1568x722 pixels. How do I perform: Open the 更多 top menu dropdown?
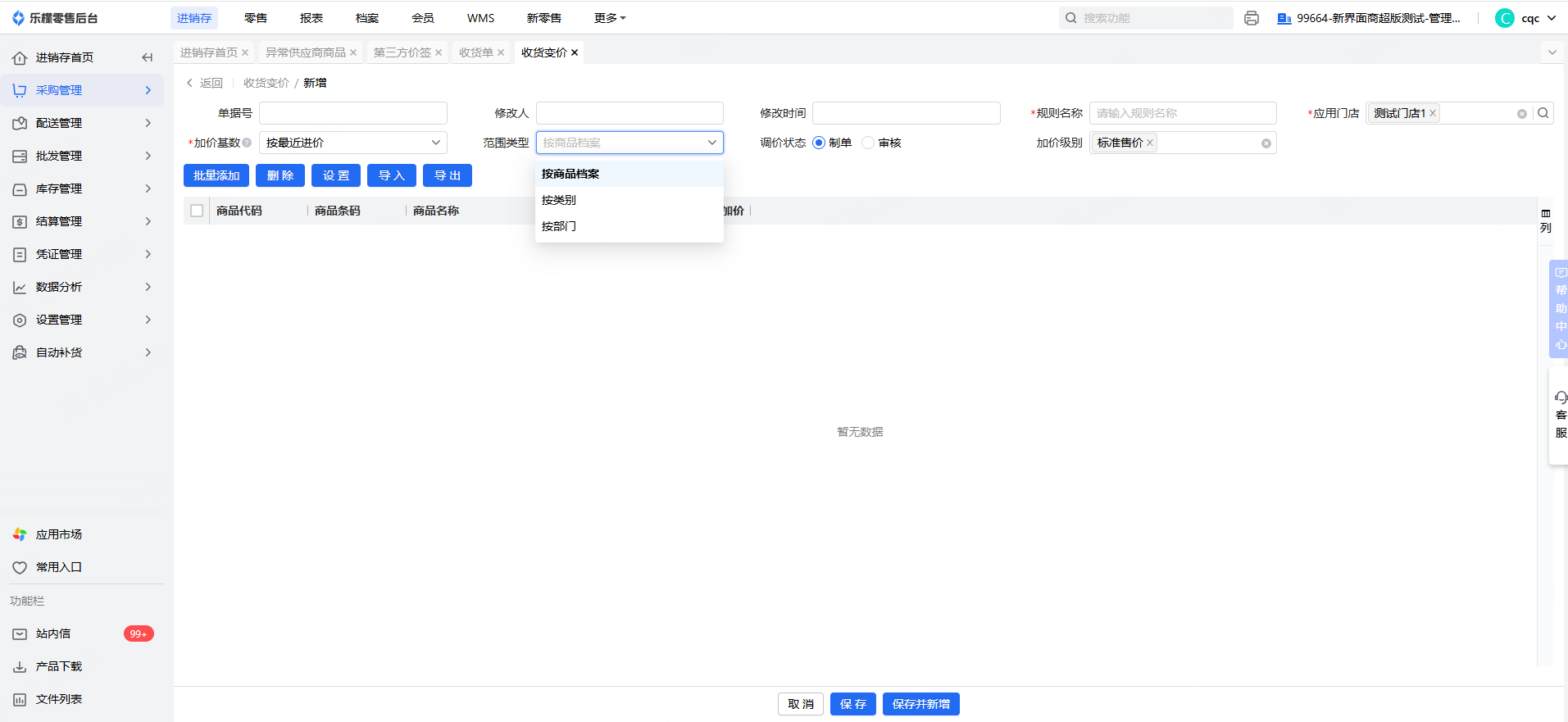click(610, 18)
